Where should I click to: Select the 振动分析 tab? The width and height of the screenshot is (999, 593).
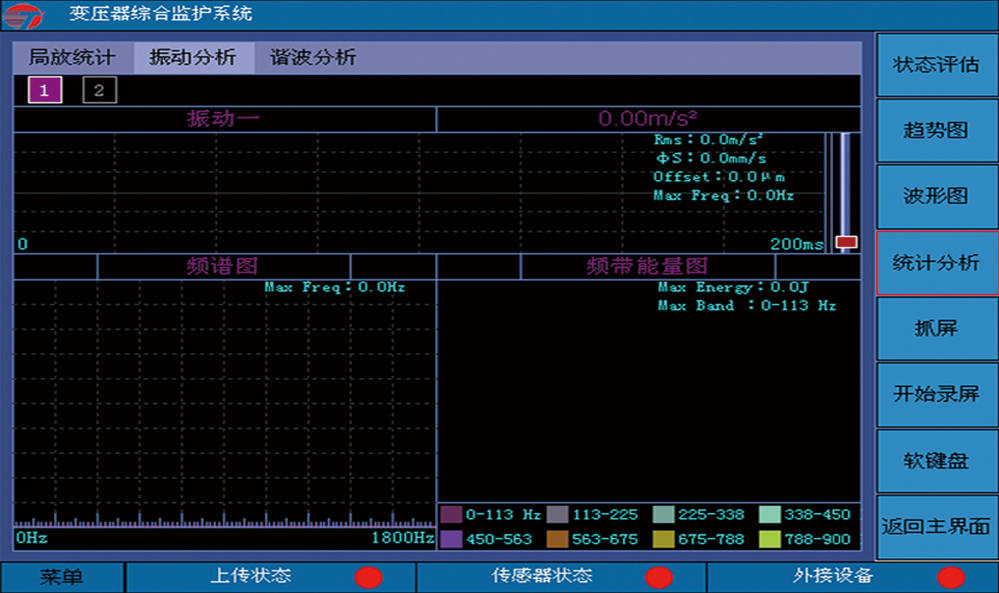pos(193,57)
